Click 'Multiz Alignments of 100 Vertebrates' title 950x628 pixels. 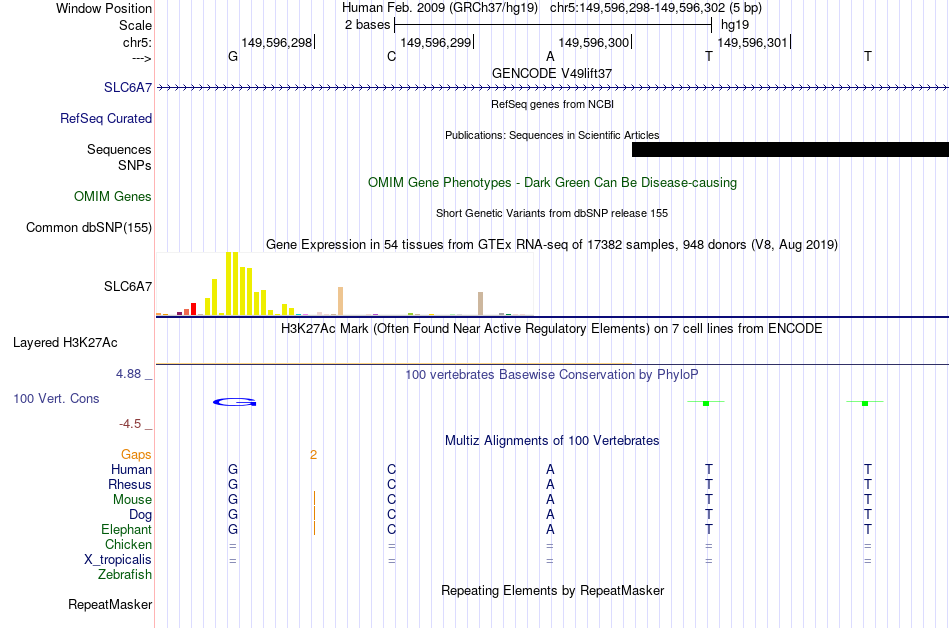552,440
